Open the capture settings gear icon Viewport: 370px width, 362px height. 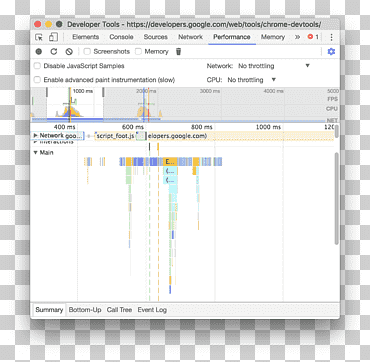pyautogui.click(x=331, y=52)
